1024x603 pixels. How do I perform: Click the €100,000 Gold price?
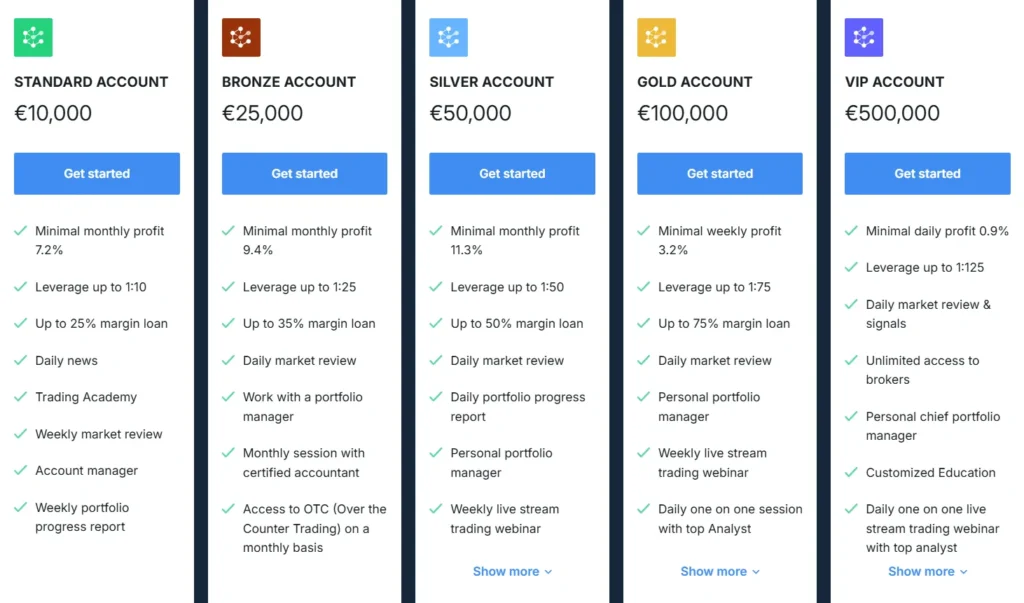point(682,113)
